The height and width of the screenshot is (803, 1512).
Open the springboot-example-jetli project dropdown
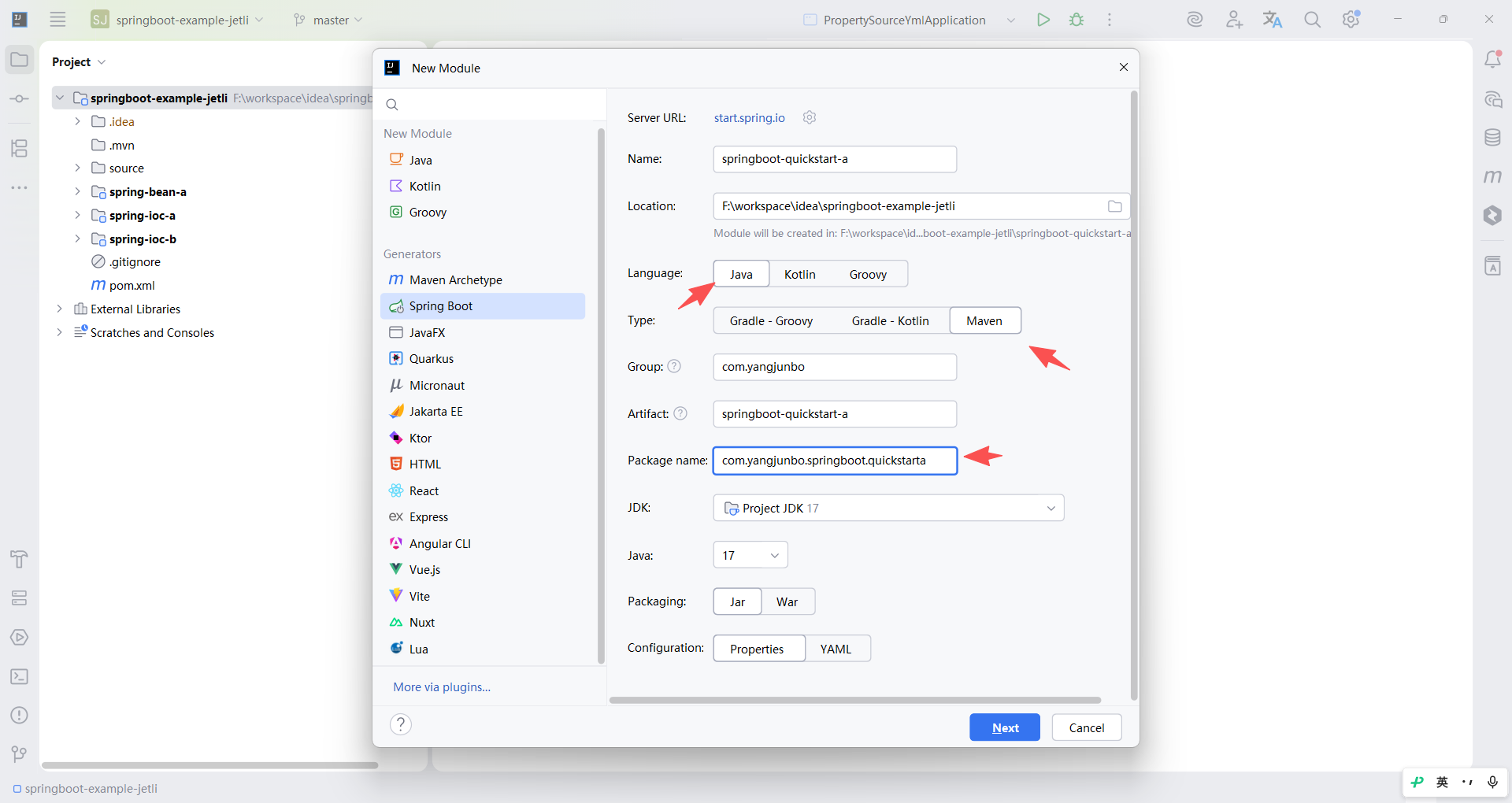click(177, 20)
